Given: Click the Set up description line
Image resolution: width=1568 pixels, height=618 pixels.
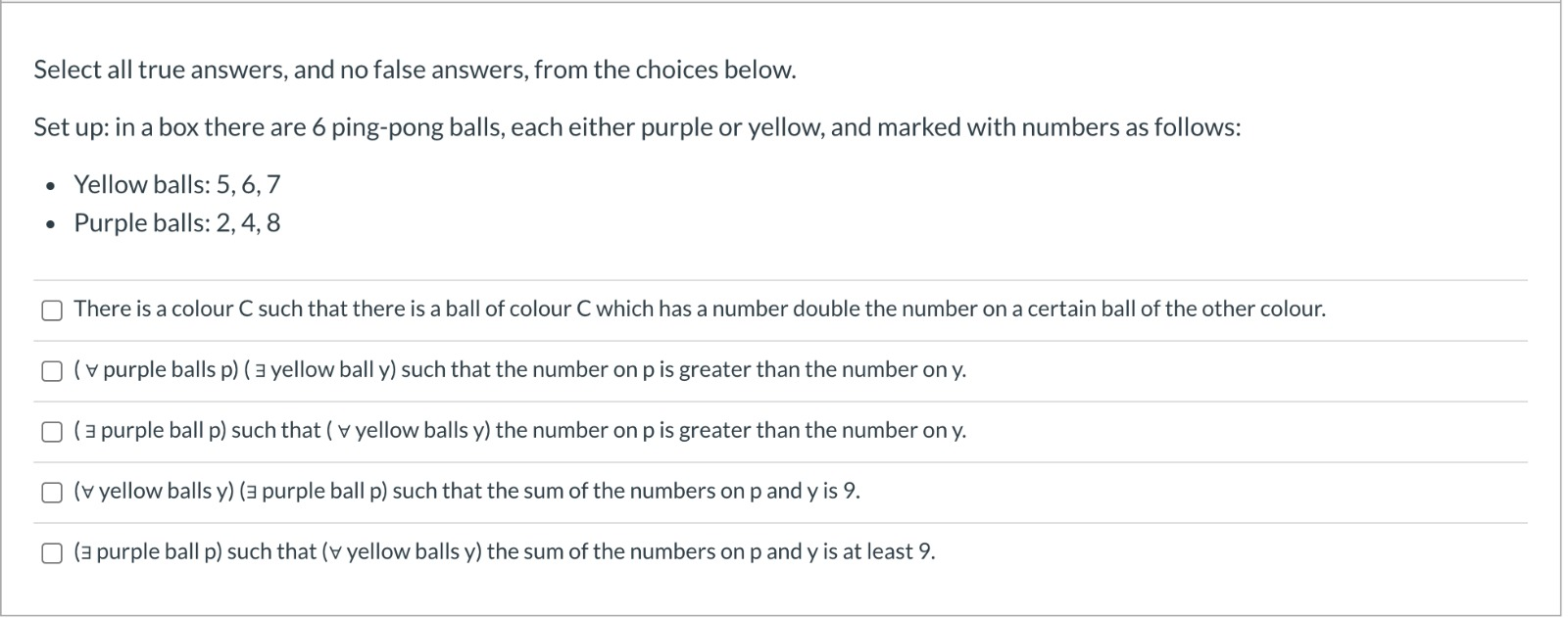Looking at the screenshot, I should tap(637, 127).
